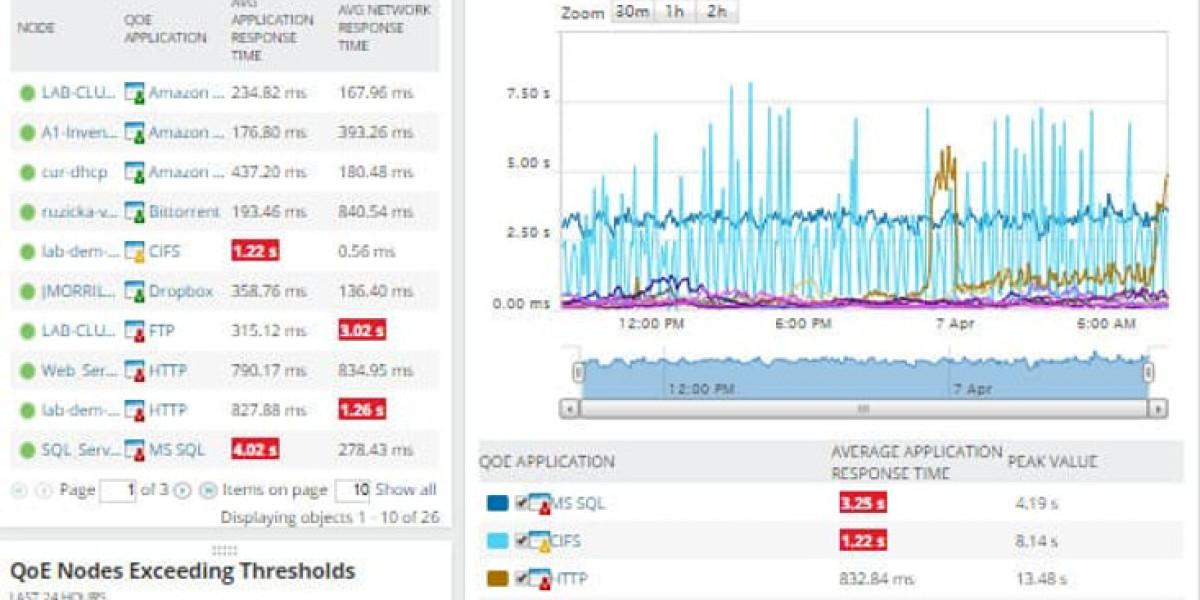The height and width of the screenshot is (600, 1200).
Task: Click the right arrow of chart scrollbar
Action: tap(1157, 408)
